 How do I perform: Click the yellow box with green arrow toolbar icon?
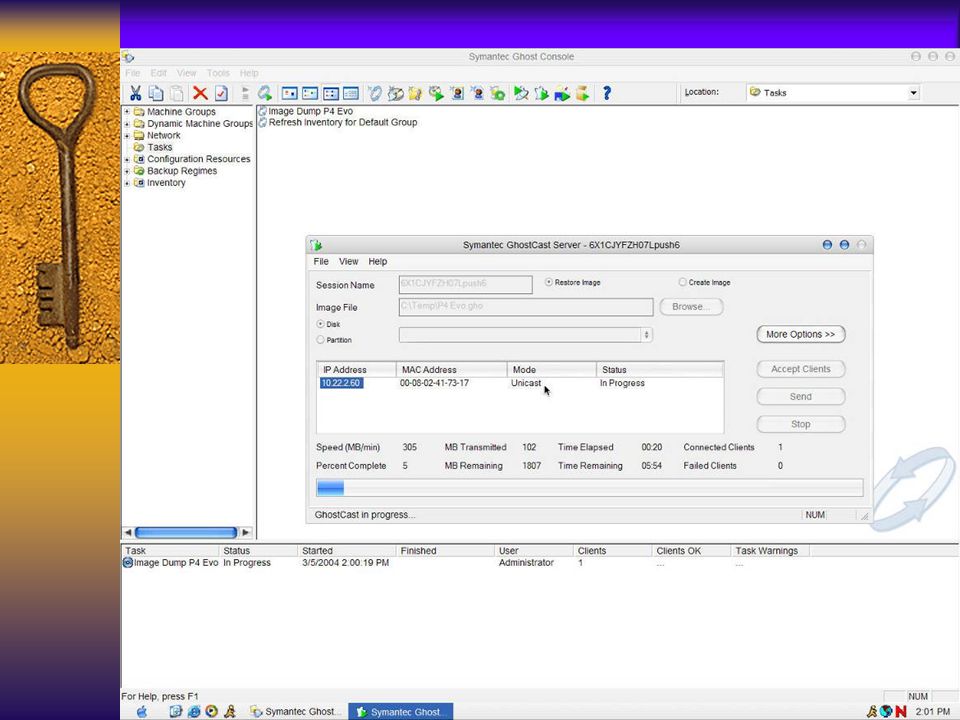[x=583, y=93]
